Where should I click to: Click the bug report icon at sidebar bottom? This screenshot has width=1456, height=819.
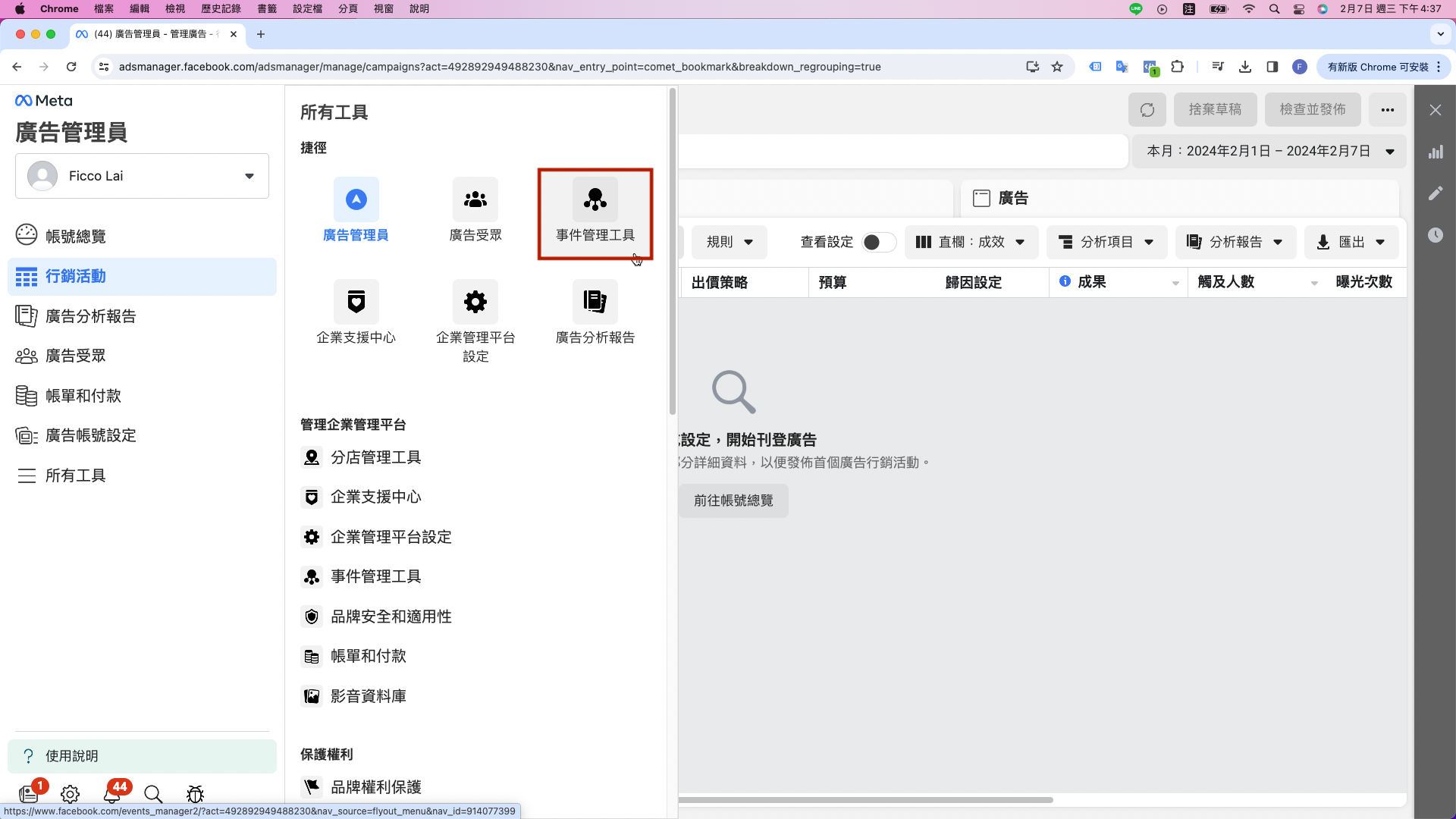pyautogui.click(x=195, y=794)
